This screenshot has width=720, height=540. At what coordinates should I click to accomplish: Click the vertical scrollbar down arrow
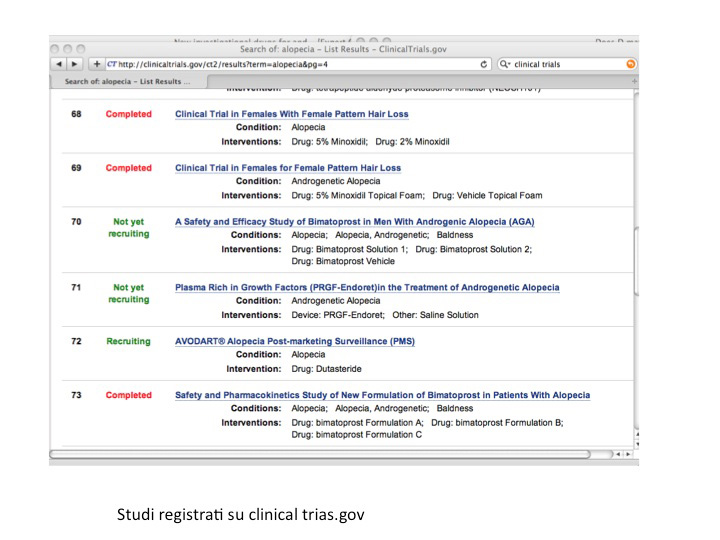pyautogui.click(x=637, y=444)
